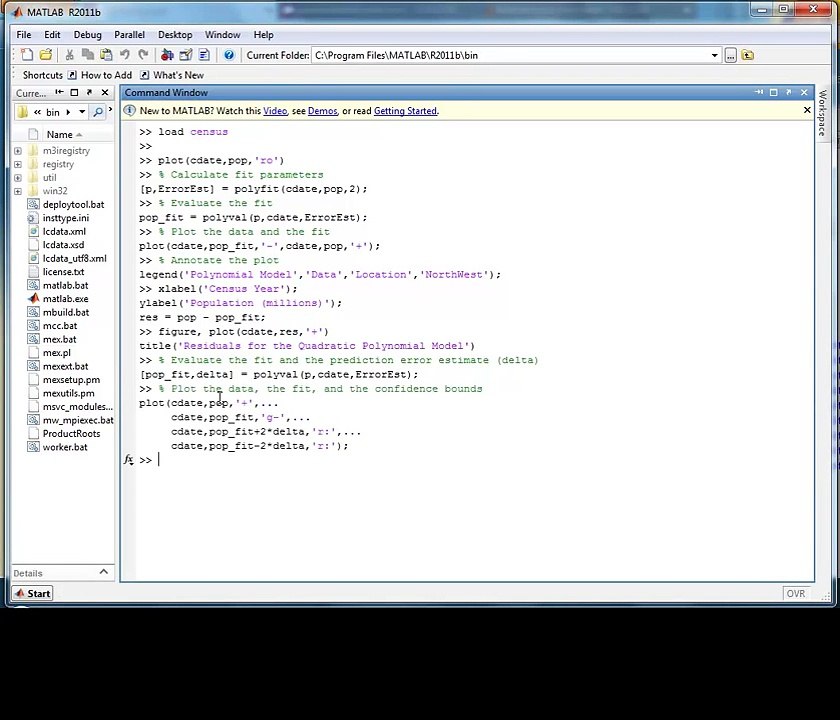Expand the m3iregistry folder
840x720 pixels.
(x=18, y=151)
